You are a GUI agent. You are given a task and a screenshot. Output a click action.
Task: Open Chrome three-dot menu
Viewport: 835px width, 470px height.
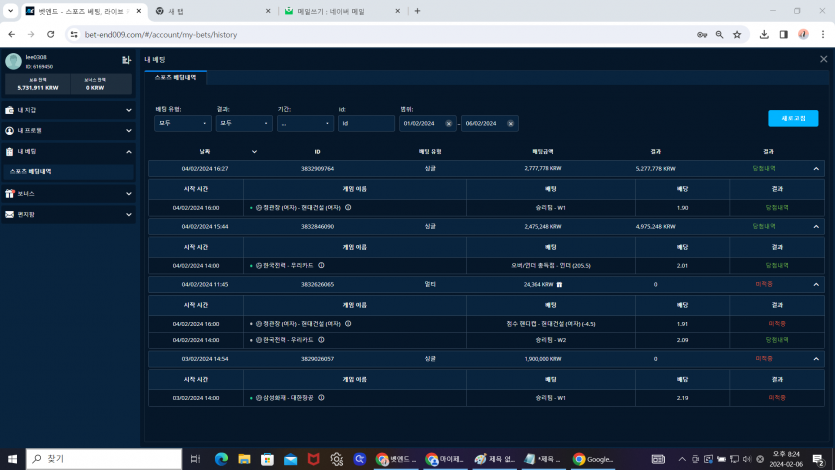click(823, 35)
